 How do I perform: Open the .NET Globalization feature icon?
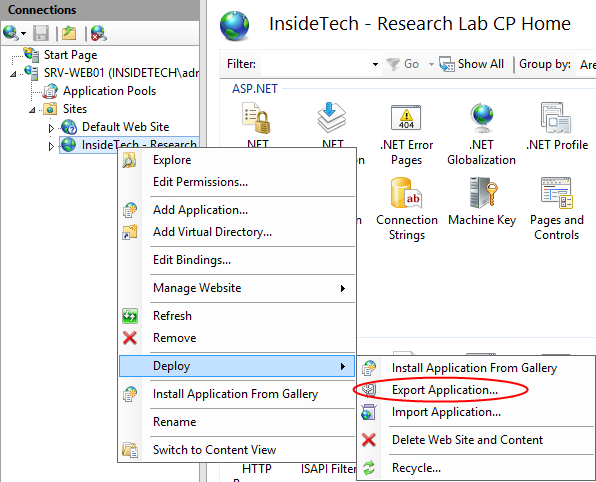click(x=482, y=117)
